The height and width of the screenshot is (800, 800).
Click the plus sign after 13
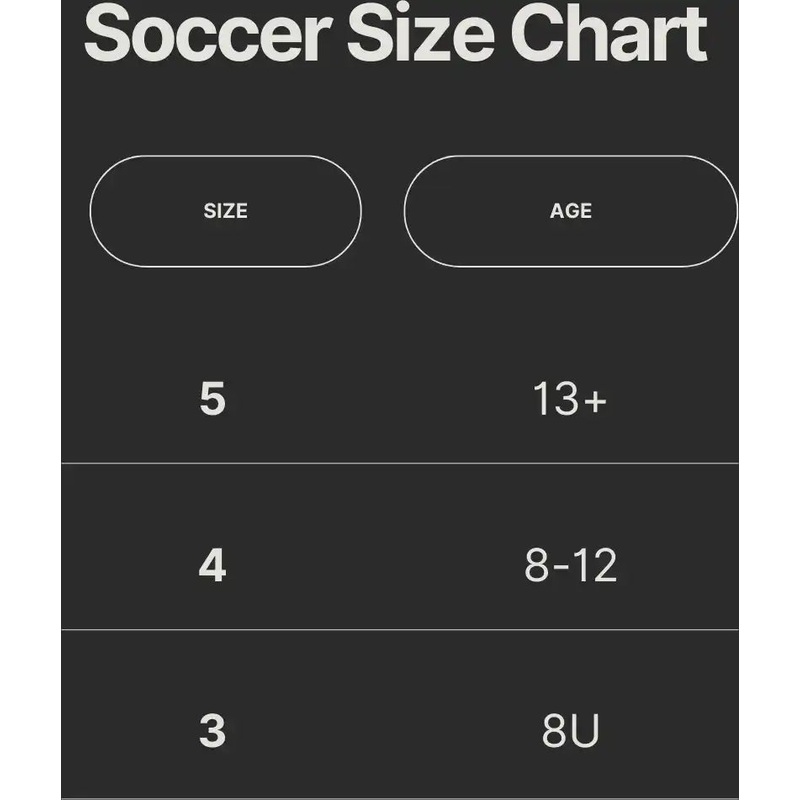595,401
